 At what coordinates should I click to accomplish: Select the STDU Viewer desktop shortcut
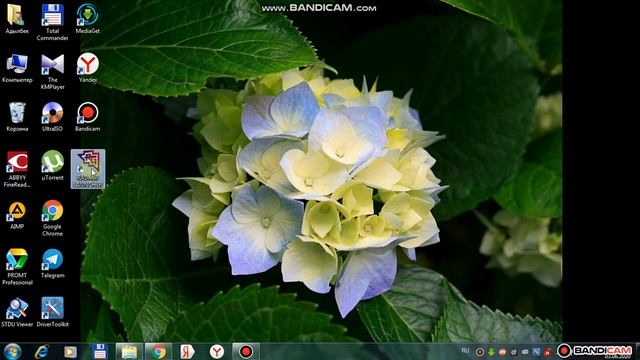click(17, 313)
